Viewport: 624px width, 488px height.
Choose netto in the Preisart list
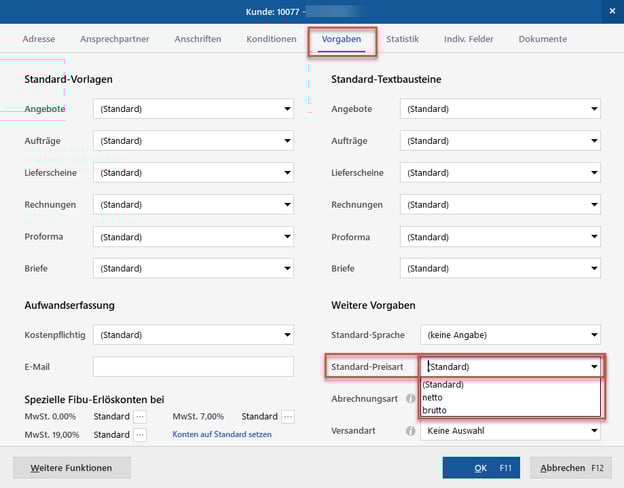tap(511, 397)
